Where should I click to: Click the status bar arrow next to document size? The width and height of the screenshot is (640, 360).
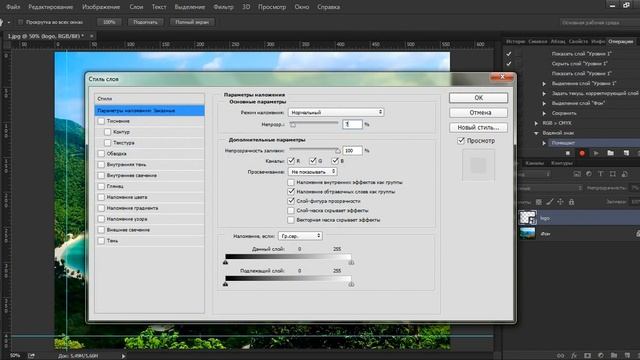pyautogui.click(x=123, y=356)
